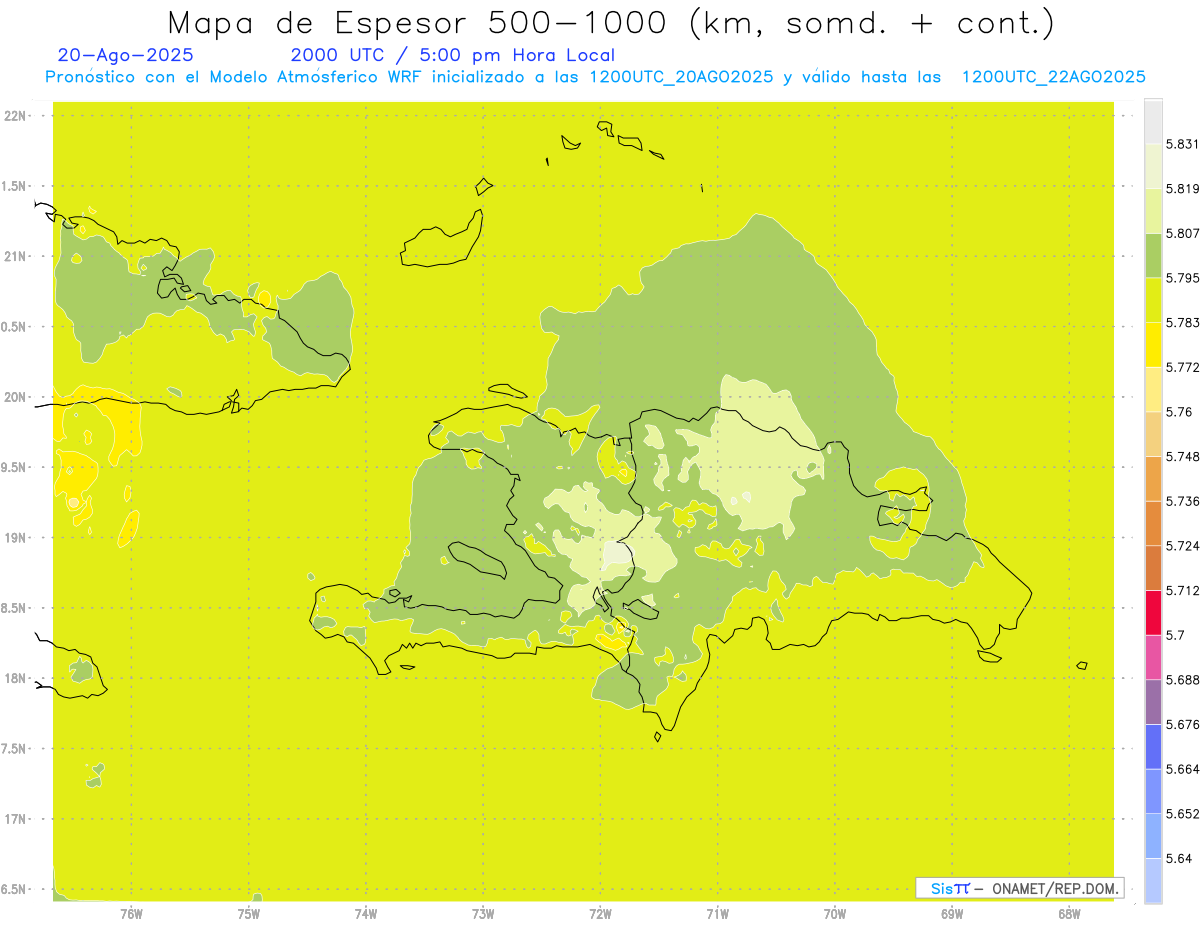This screenshot has width=1200, height=927.
Task: Click legend value "5.783"
Action: point(1184,322)
